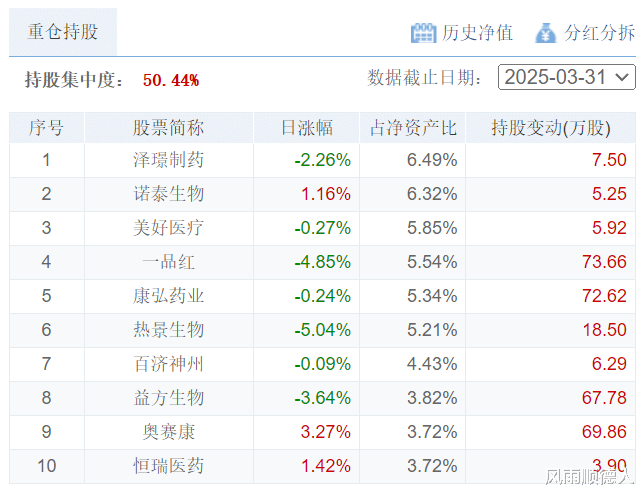Open stock 美好医疗

(168, 228)
